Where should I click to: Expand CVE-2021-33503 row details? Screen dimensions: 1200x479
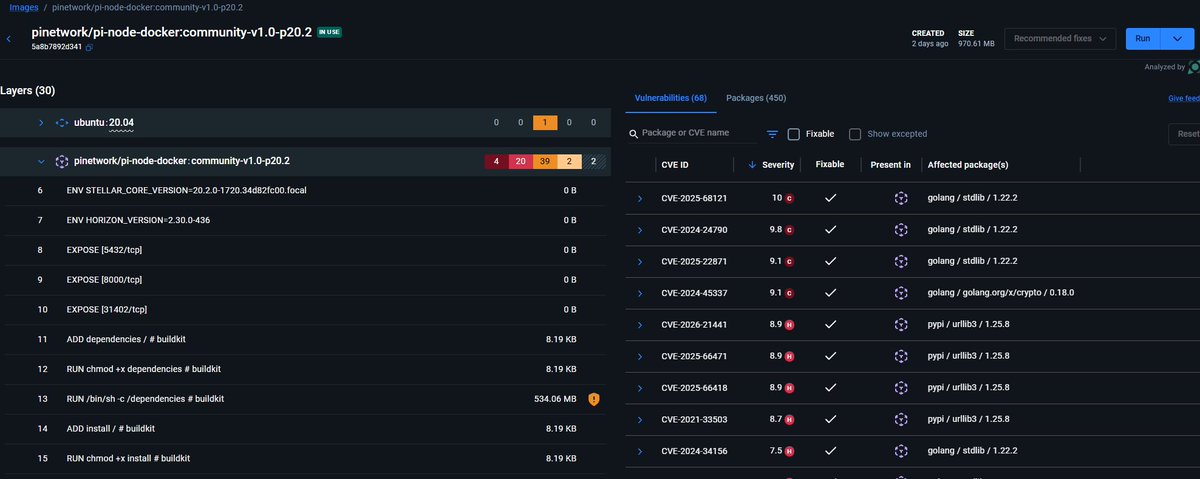[640, 419]
